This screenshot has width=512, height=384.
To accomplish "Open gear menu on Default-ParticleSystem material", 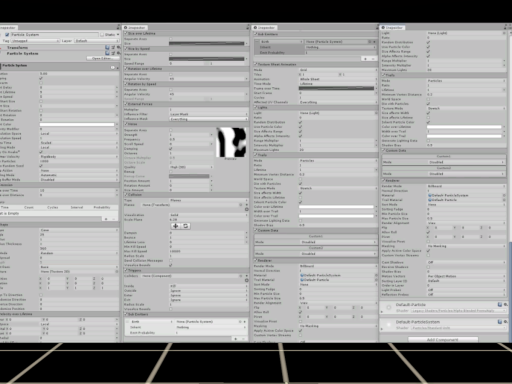I will [x=505, y=322].
